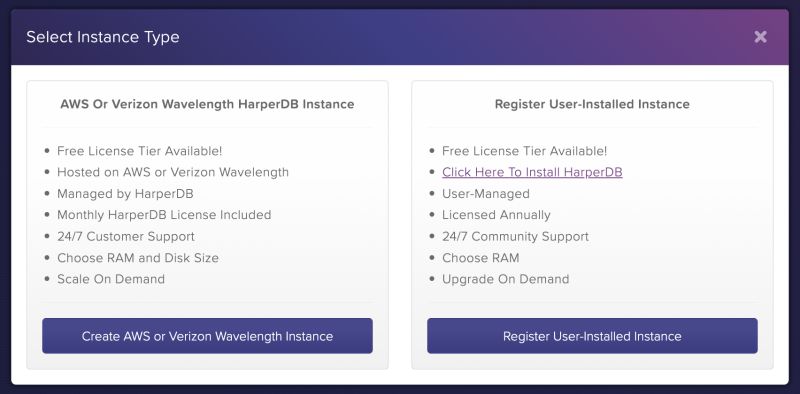Click 'Upgrade On Demand' list item
800x394 pixels.
pos(506,279)
